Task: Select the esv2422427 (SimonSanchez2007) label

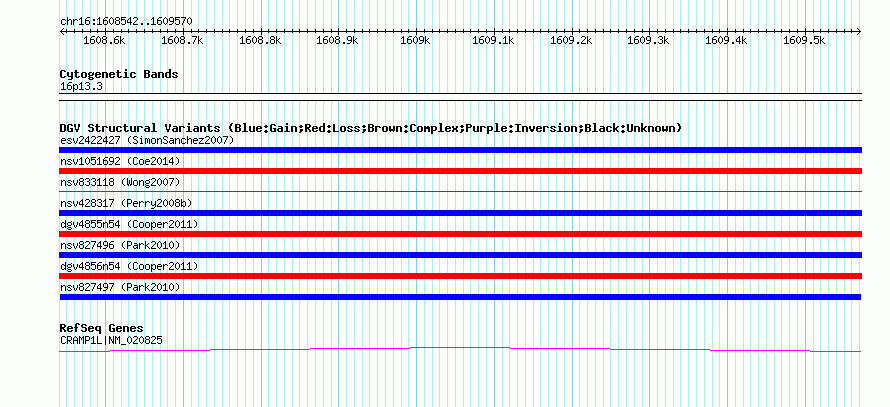Action: coord(147,140)
